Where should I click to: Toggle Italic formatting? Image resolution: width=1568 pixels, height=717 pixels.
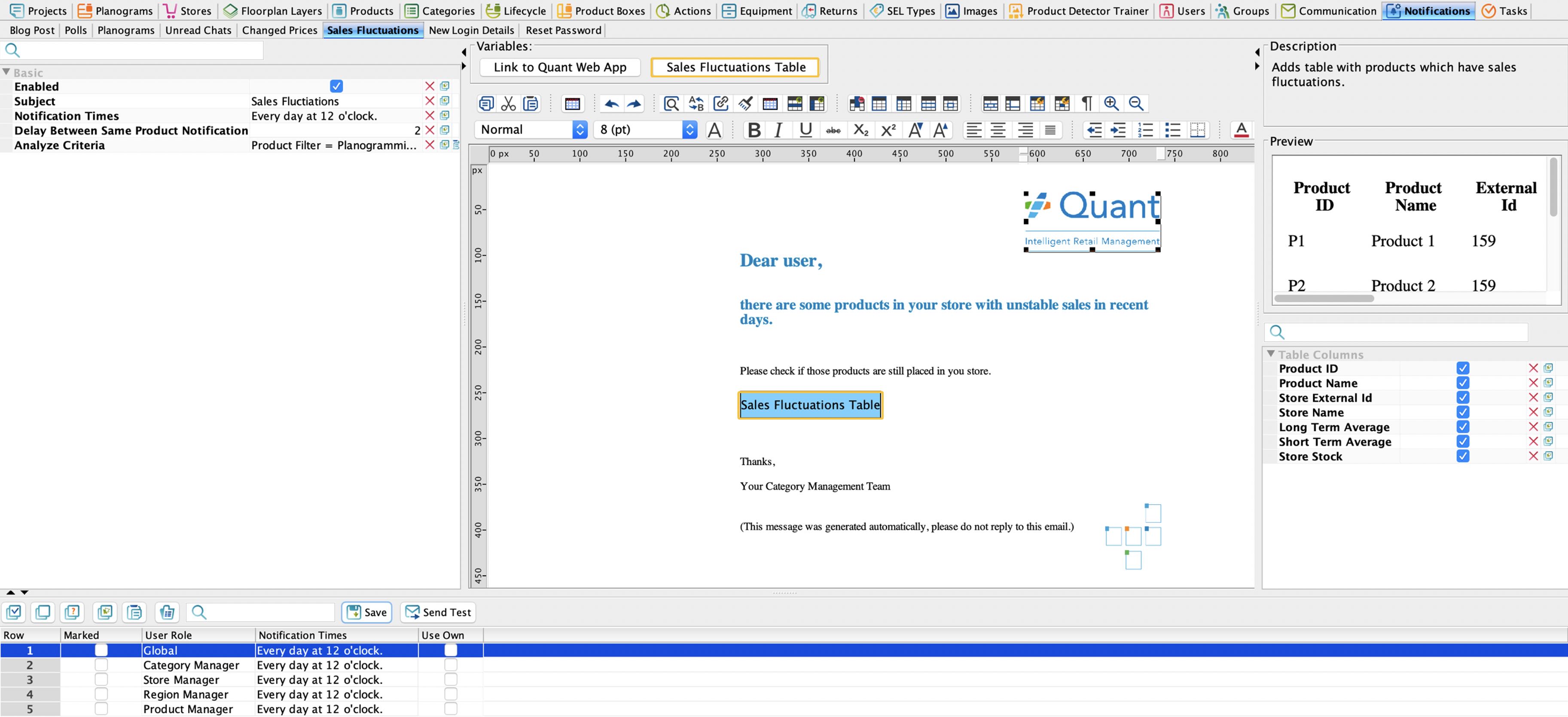[778, 130]
